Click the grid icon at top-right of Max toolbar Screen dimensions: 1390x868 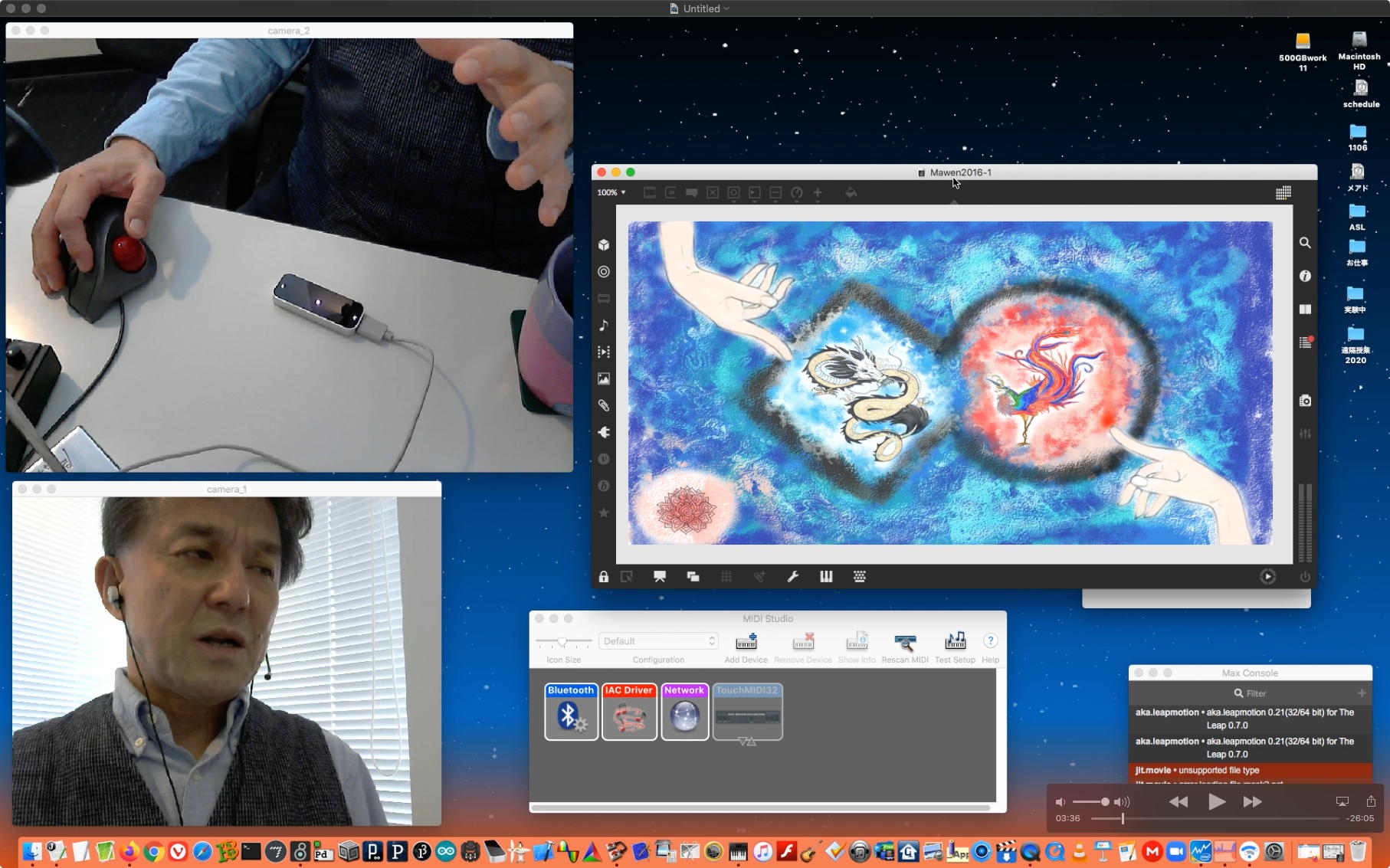1283,193
